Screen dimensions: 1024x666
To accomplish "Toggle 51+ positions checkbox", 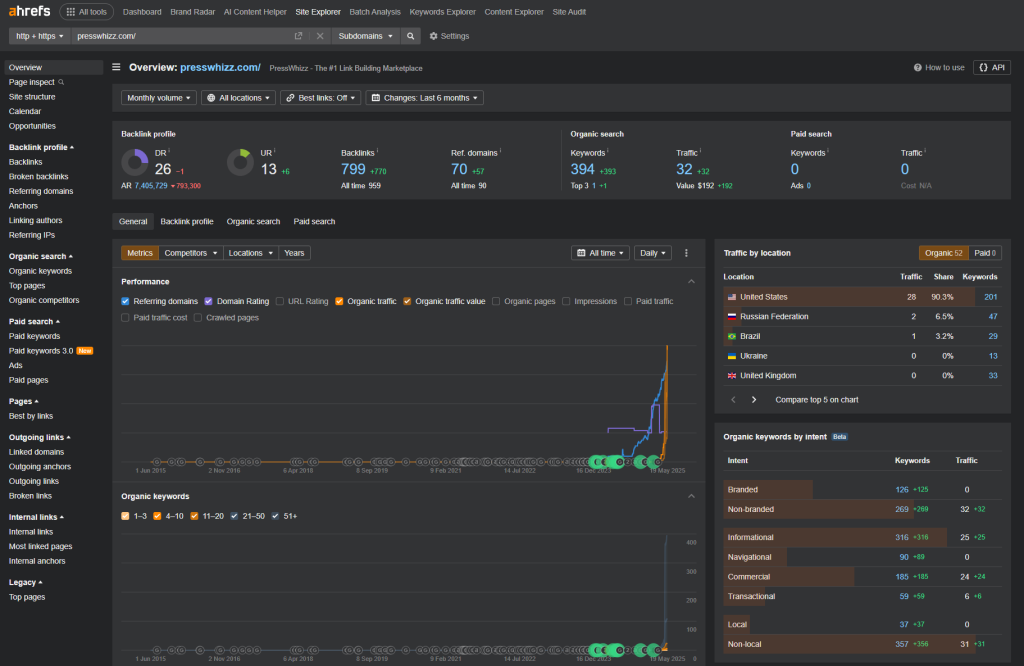I will tap(275, 516).
